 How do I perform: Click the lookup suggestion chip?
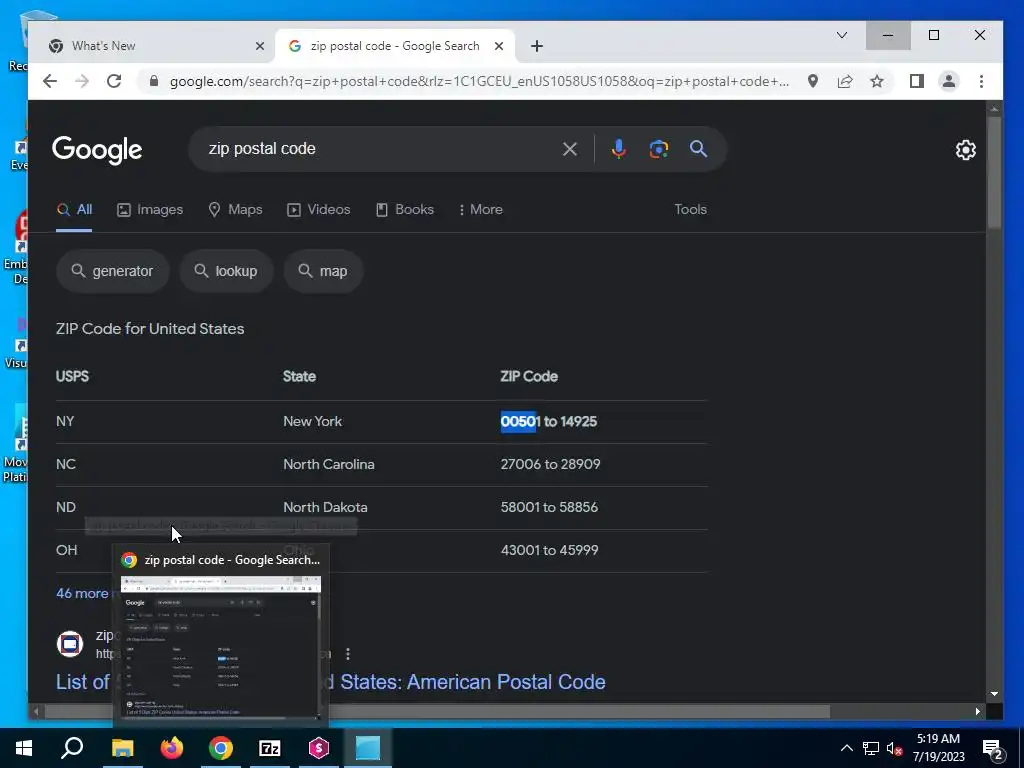tap(226, 271)
